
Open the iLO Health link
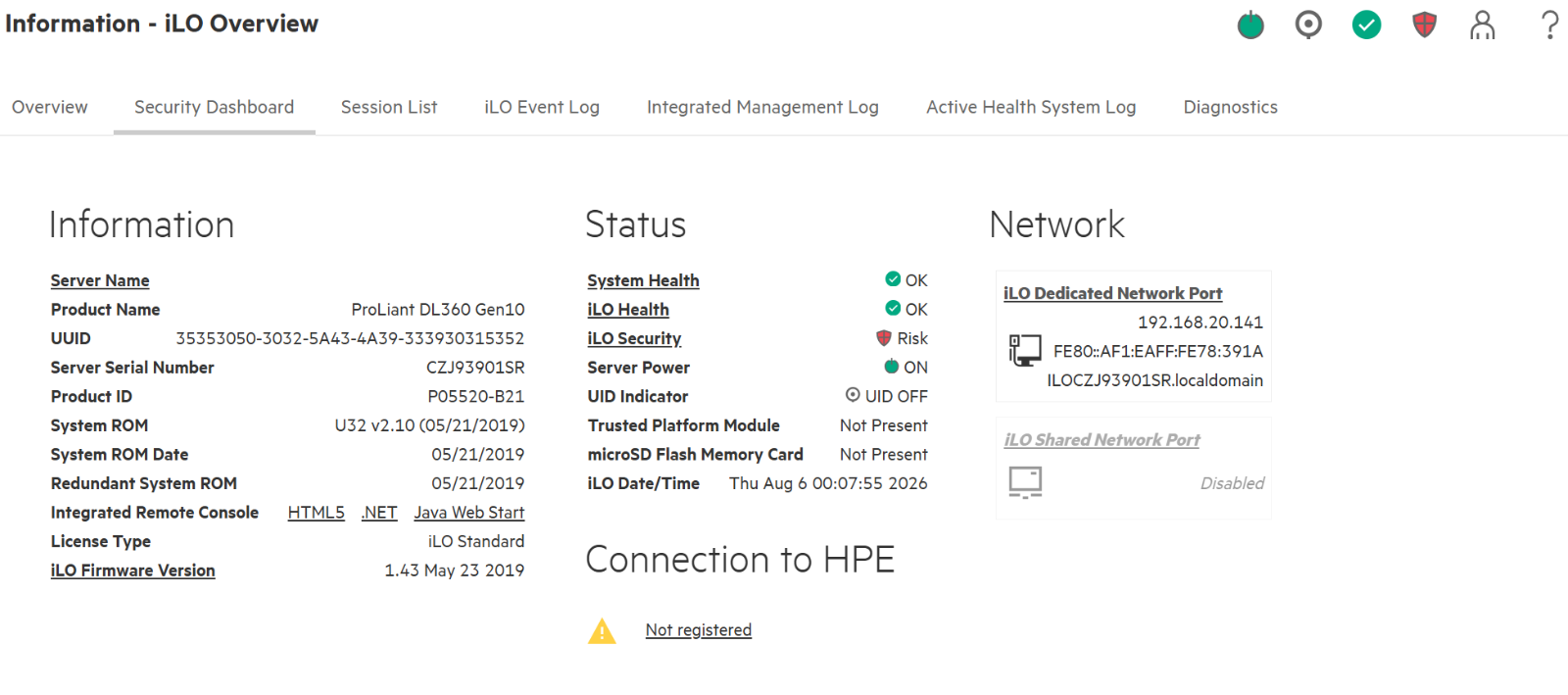coord(628,310)
